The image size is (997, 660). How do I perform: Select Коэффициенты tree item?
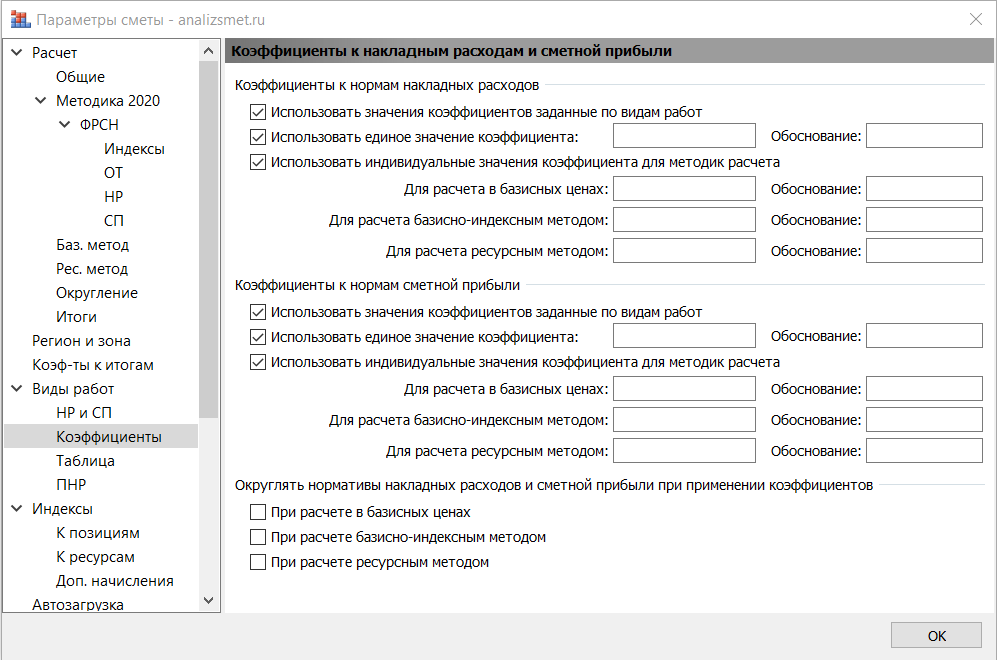(x=109, y=437)
